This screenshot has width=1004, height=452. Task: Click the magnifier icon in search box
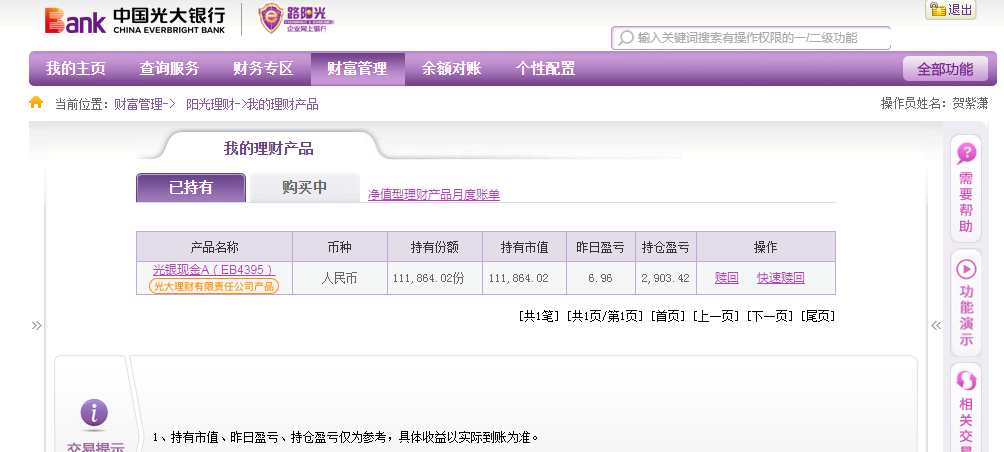pyautogui.click(x=625, y=38)
